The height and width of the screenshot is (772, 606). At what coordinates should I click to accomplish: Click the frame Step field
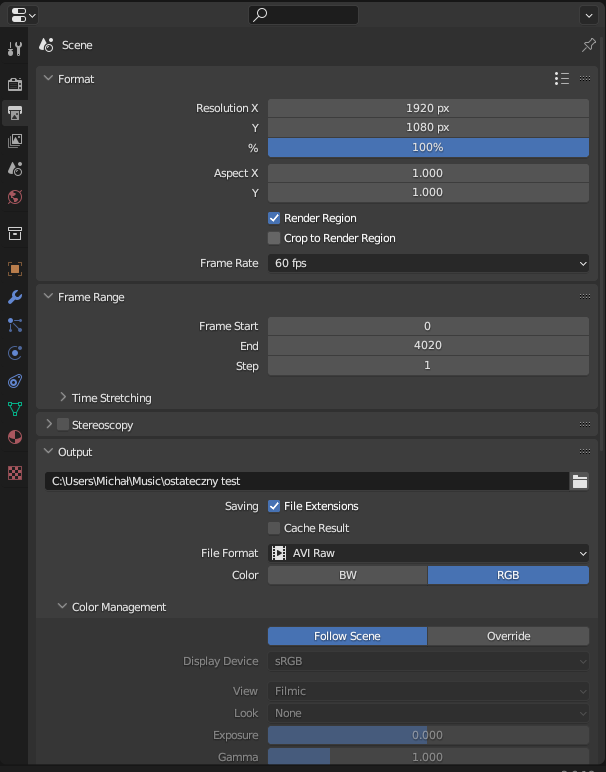point(428,365)
